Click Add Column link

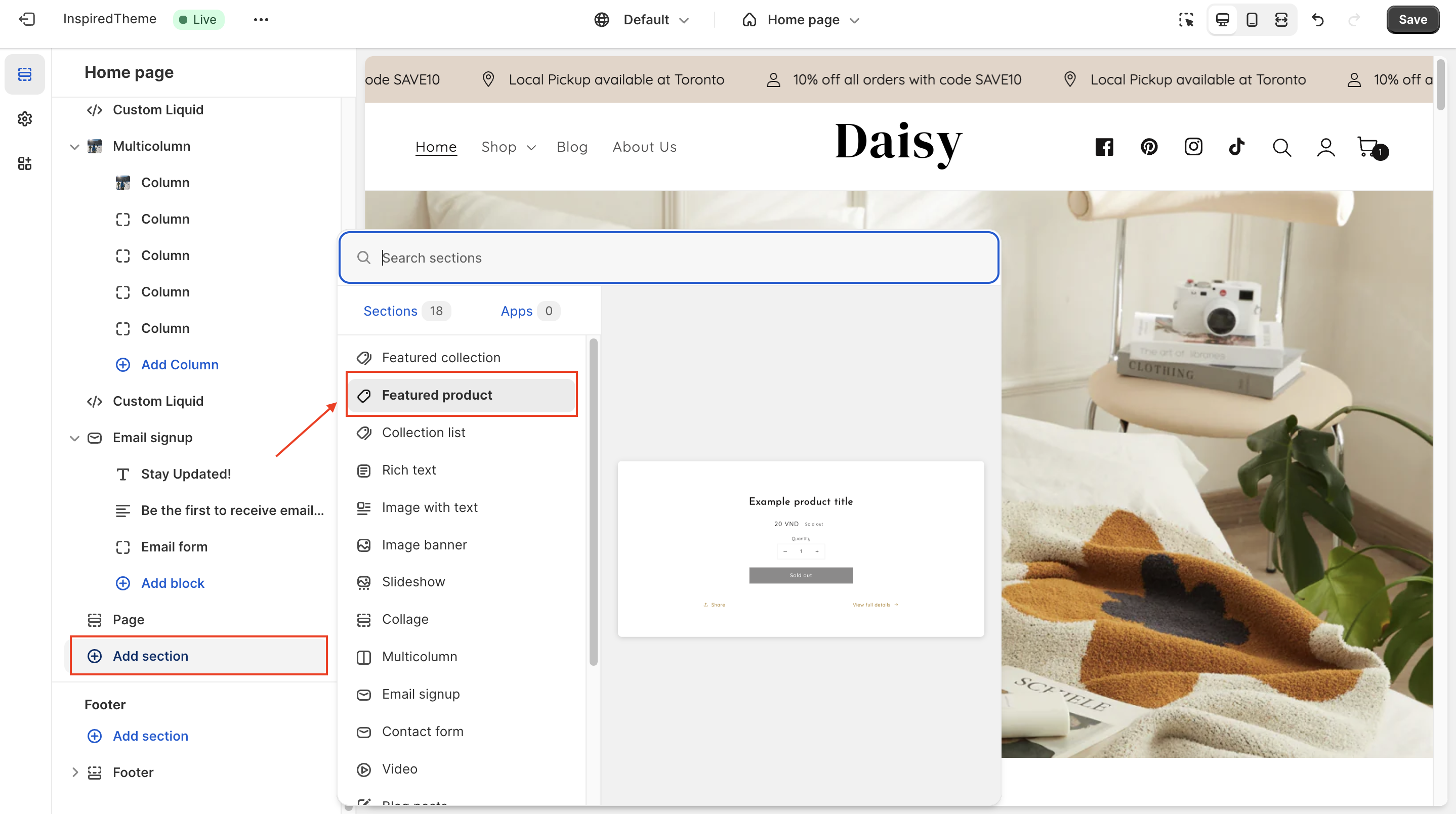coord(179,364)
